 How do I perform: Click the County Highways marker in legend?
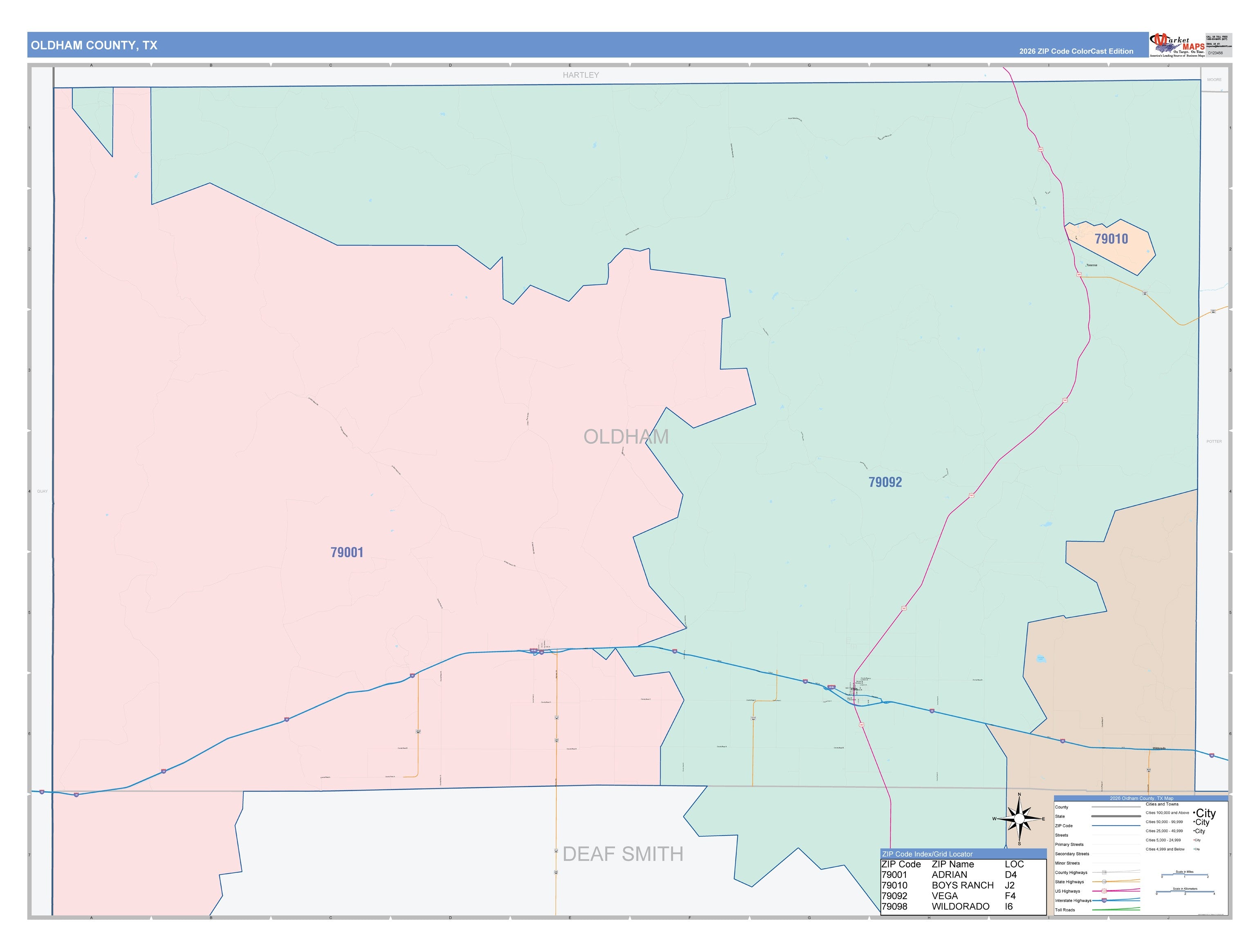[x=1104, y=872]
